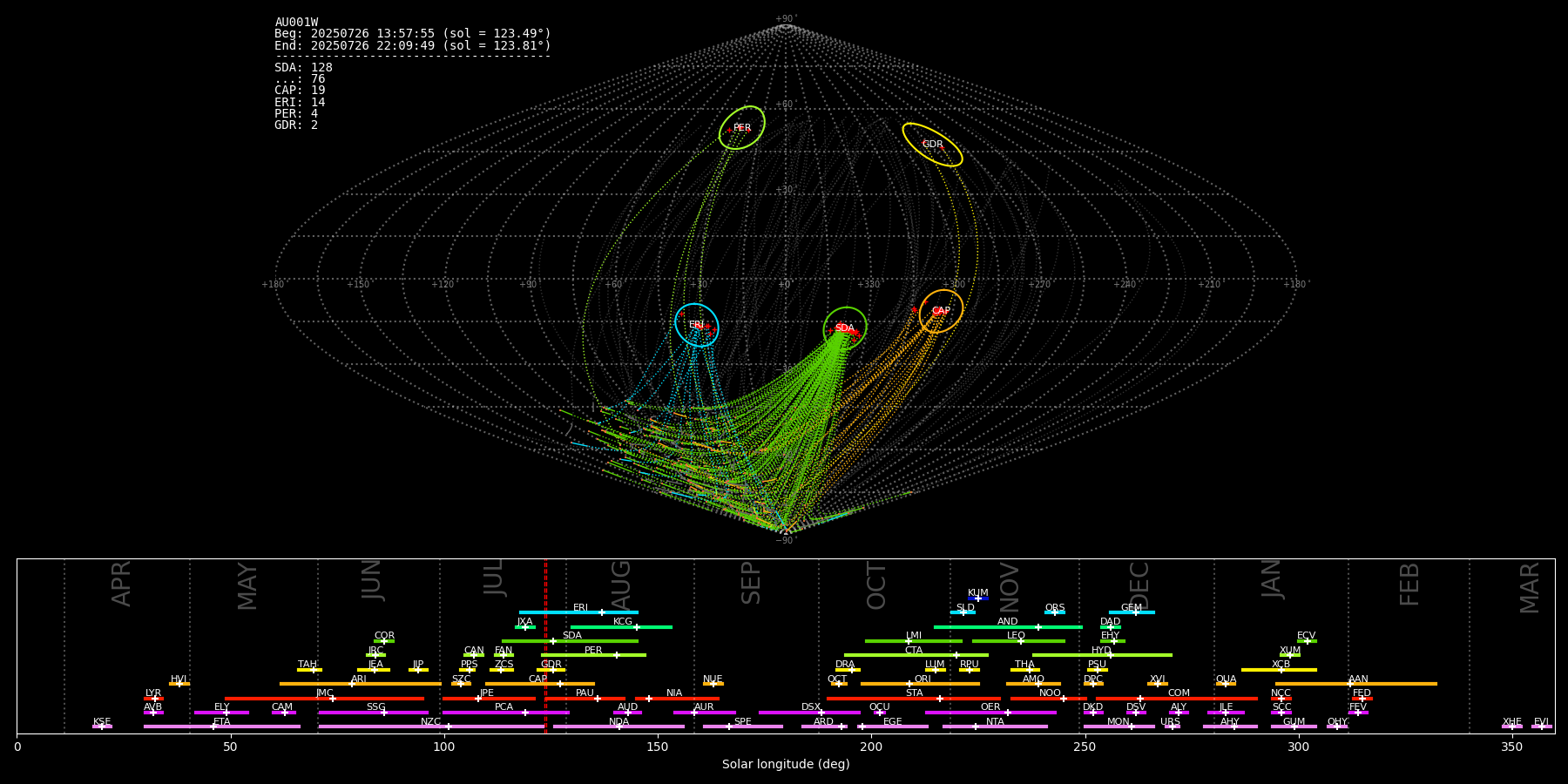This screenshot has width=1568, height=784.
Task: Click the +90 pole label at map top
Action: tap(785, 19)
